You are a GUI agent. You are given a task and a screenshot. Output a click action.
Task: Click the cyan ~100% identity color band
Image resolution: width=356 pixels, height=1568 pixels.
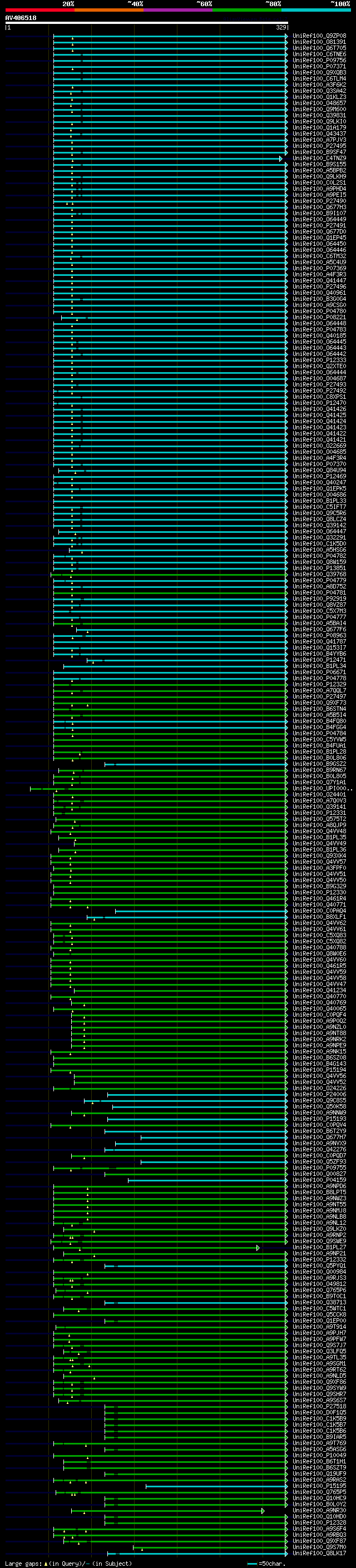(316, 10)
